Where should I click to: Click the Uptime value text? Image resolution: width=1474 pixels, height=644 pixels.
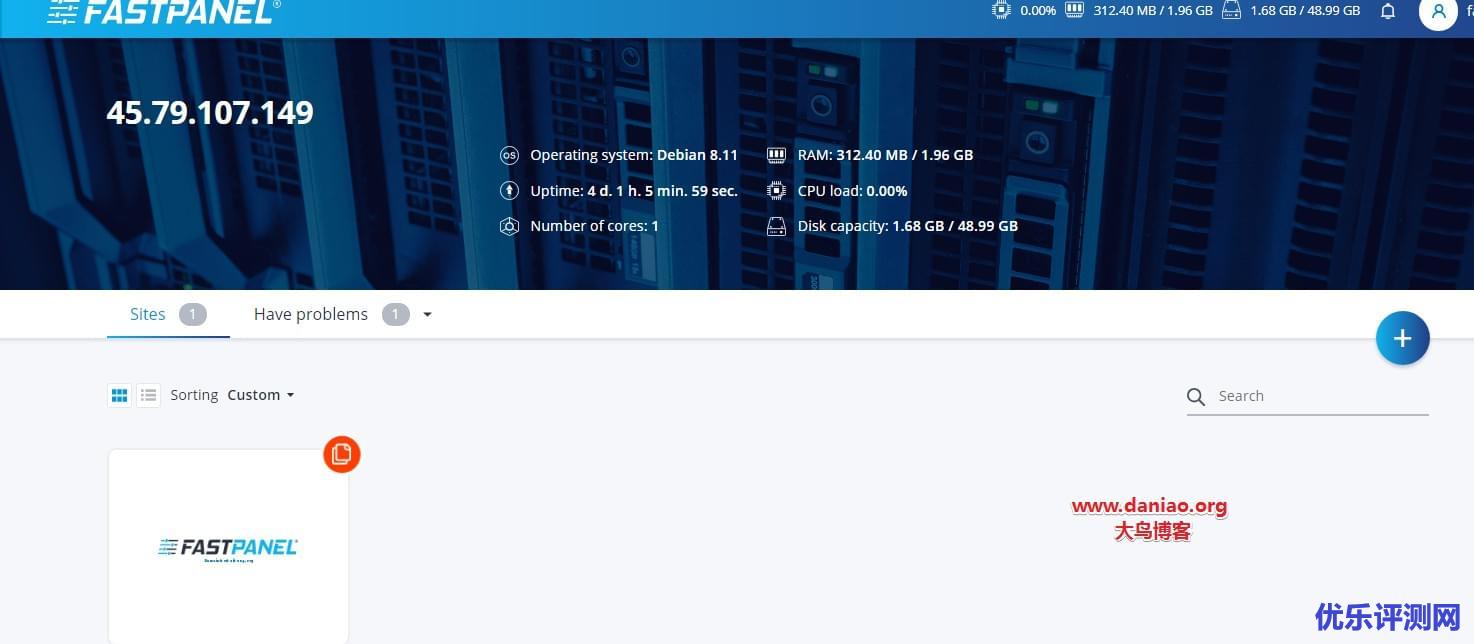[x=662, y=190]
